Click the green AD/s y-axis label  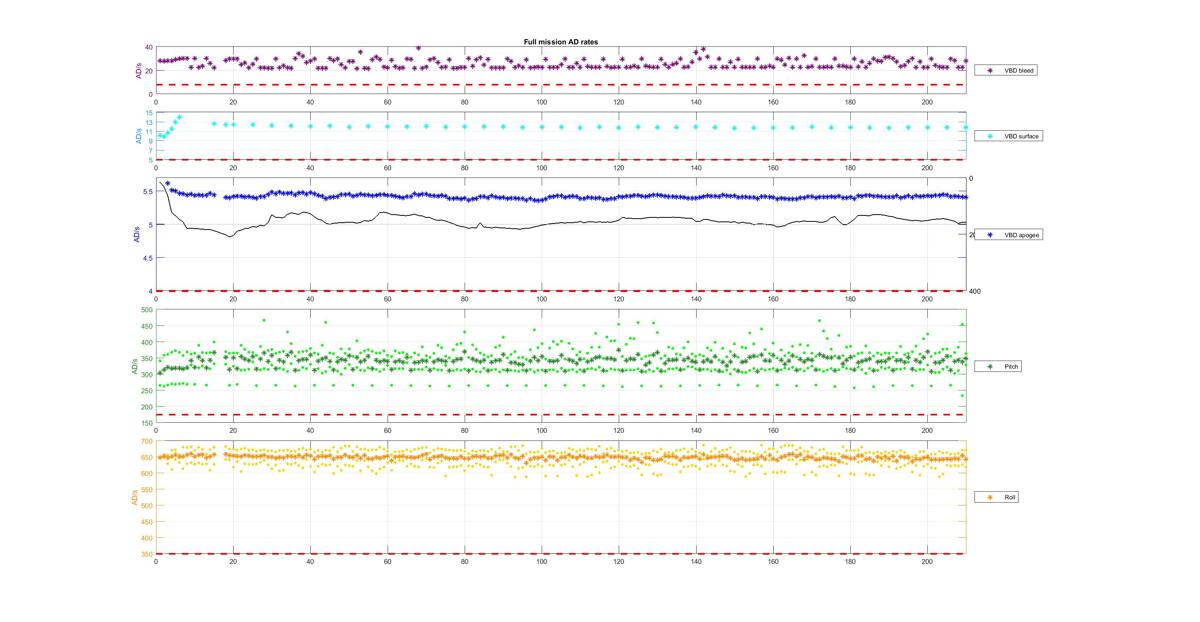click(x=135, y=367)
